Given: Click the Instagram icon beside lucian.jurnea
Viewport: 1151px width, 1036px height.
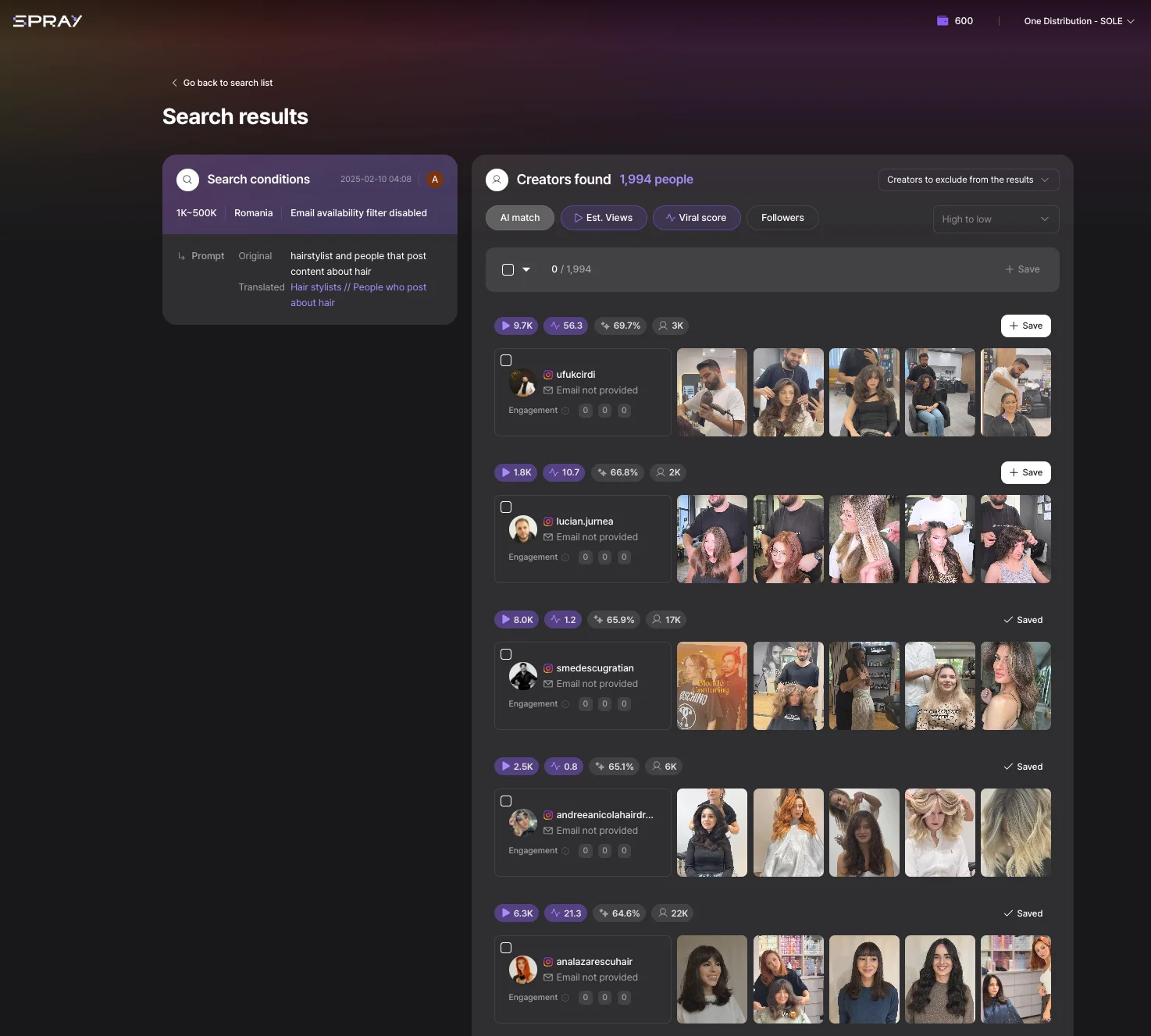Looking at the screenshot, I should pyautogui.click(x=548, y=522).
